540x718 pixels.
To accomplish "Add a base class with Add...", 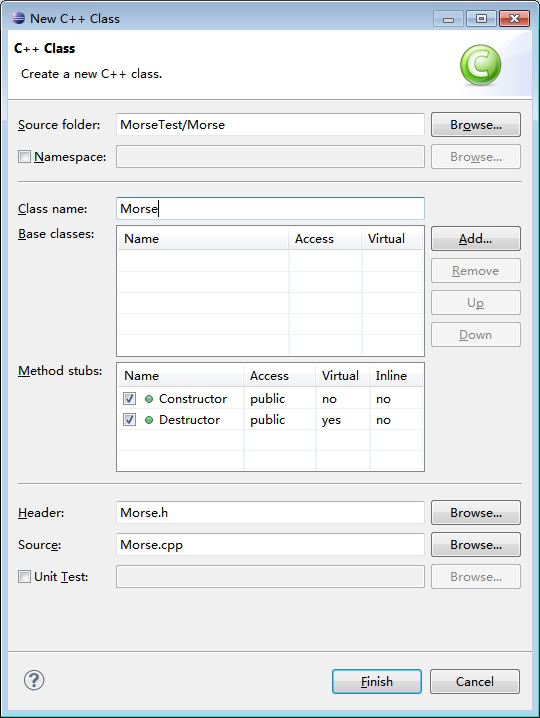I will click(475, 239).
